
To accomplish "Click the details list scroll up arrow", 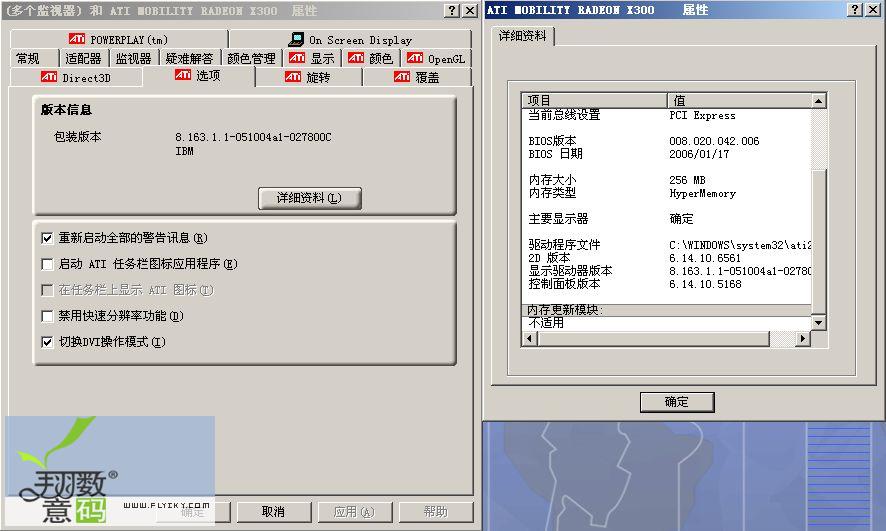I will click(x=818, y=101).
